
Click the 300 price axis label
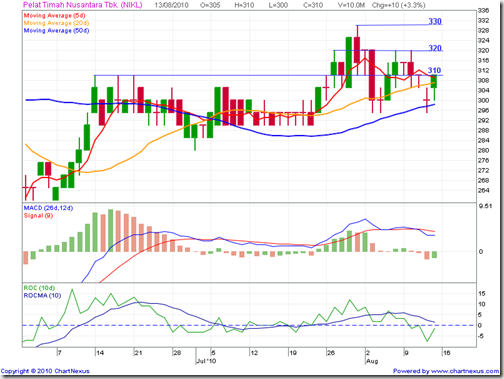pyautogui.click(x=483, y=100)
